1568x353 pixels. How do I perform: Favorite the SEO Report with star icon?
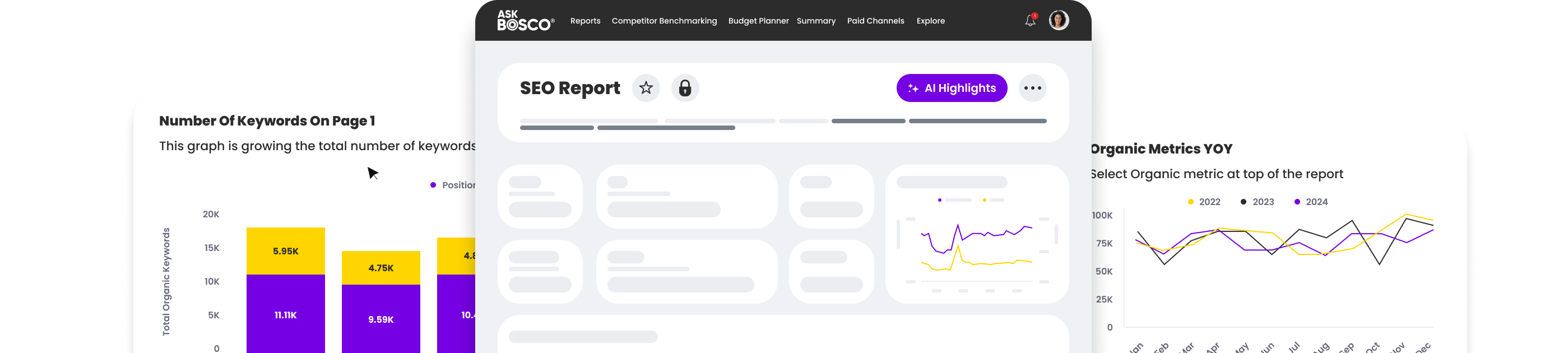646,89
